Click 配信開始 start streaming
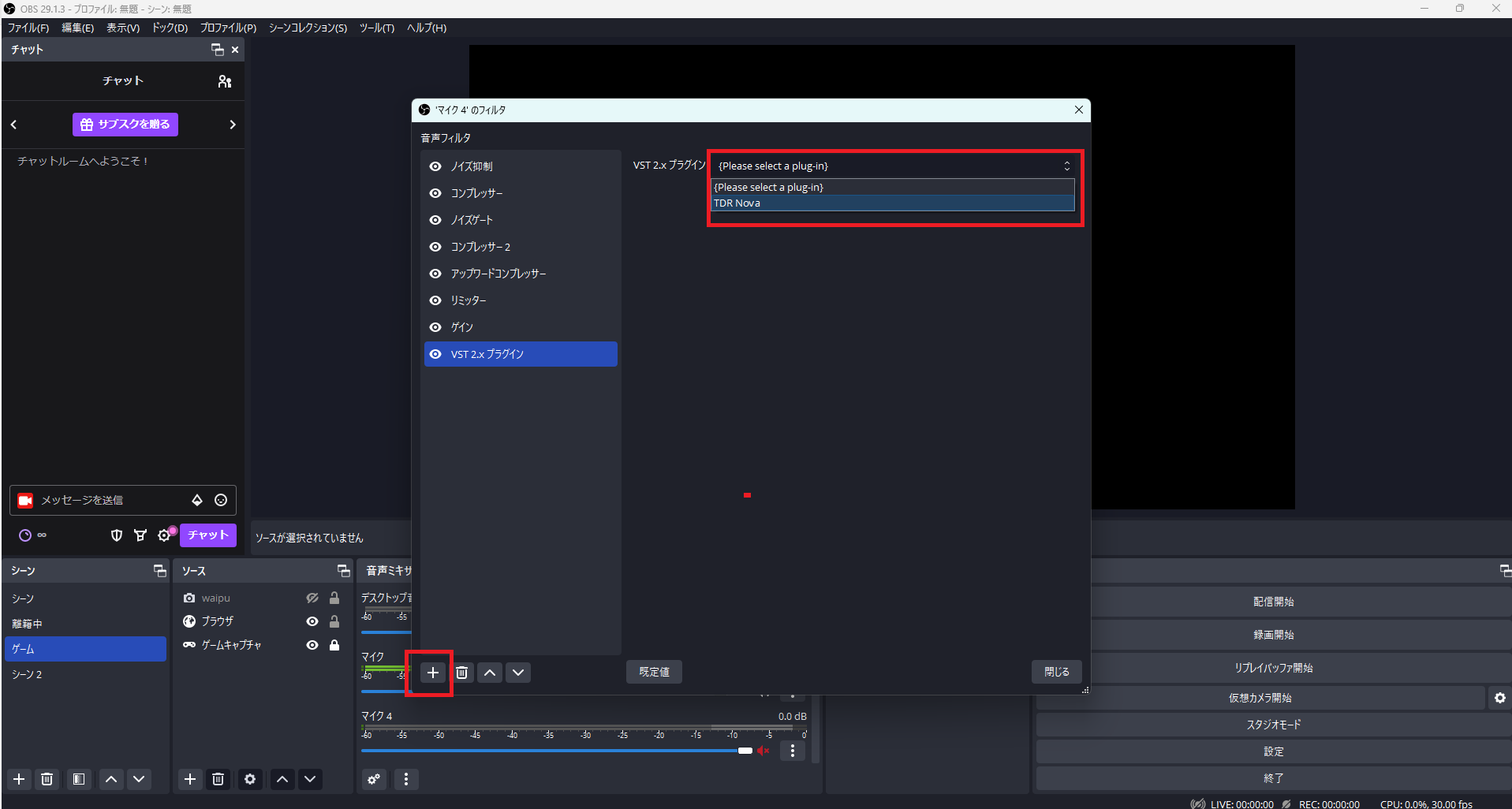This screenshot has width=1512, height=809. [x=1273, y=602]
